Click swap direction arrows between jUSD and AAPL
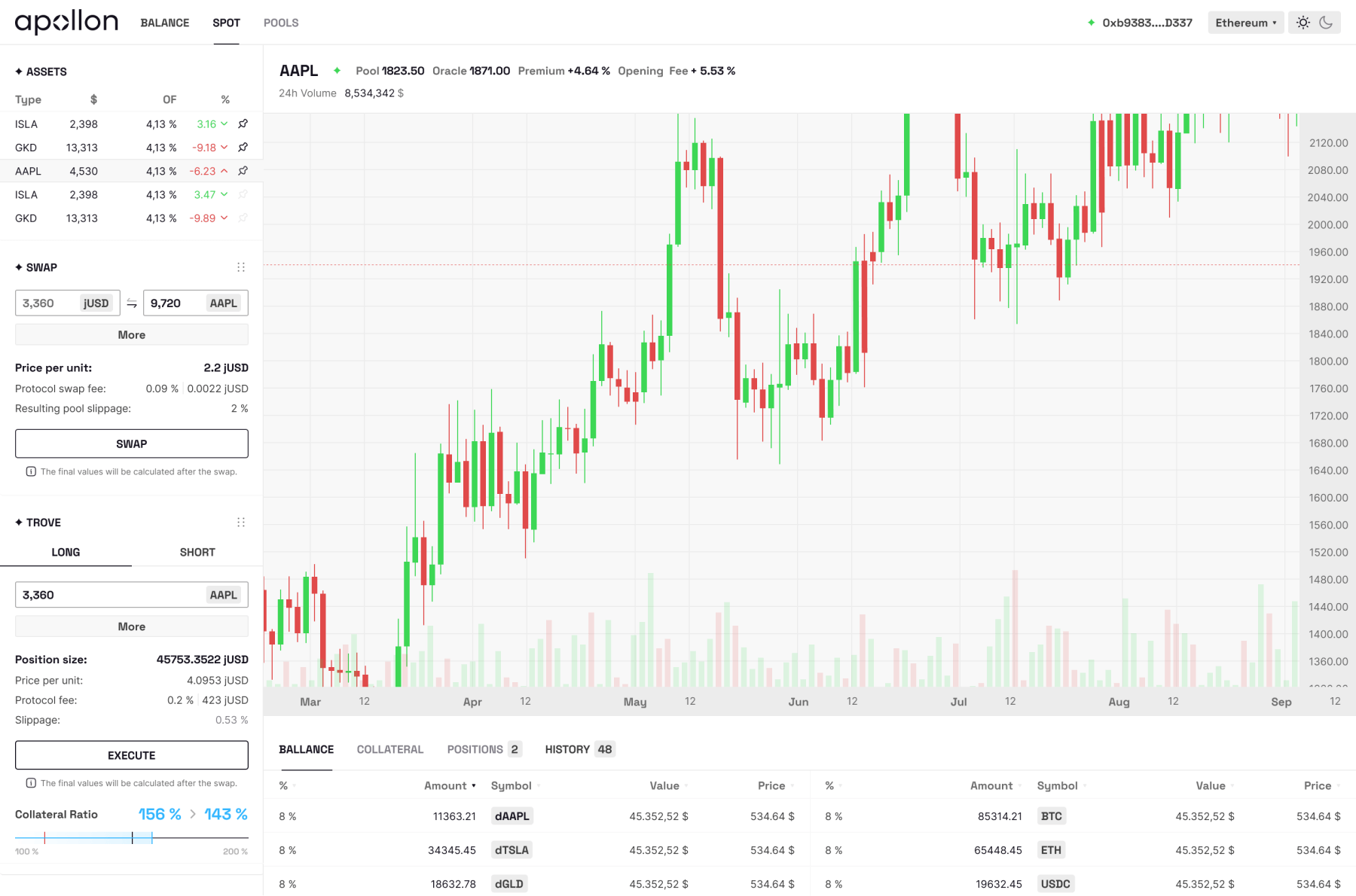The image size is (1356, 896). point(132,303)
